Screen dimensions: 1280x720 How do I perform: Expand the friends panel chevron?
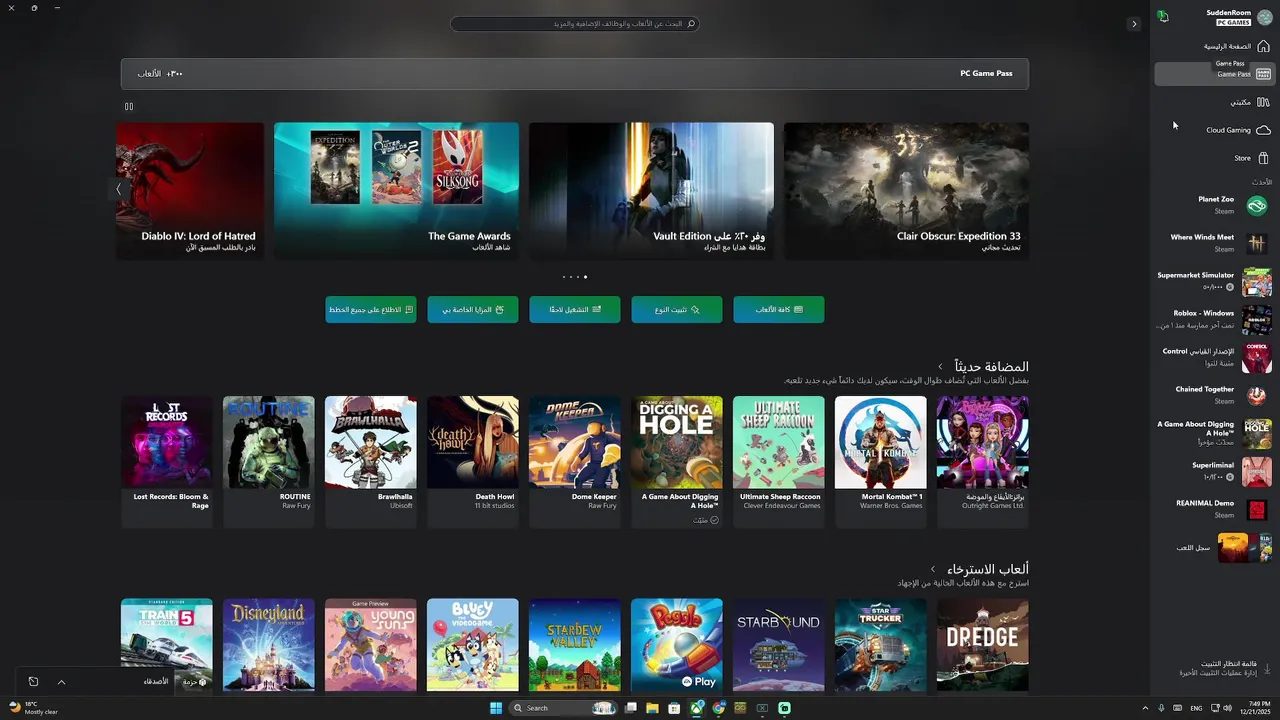(x=61, y=681)
